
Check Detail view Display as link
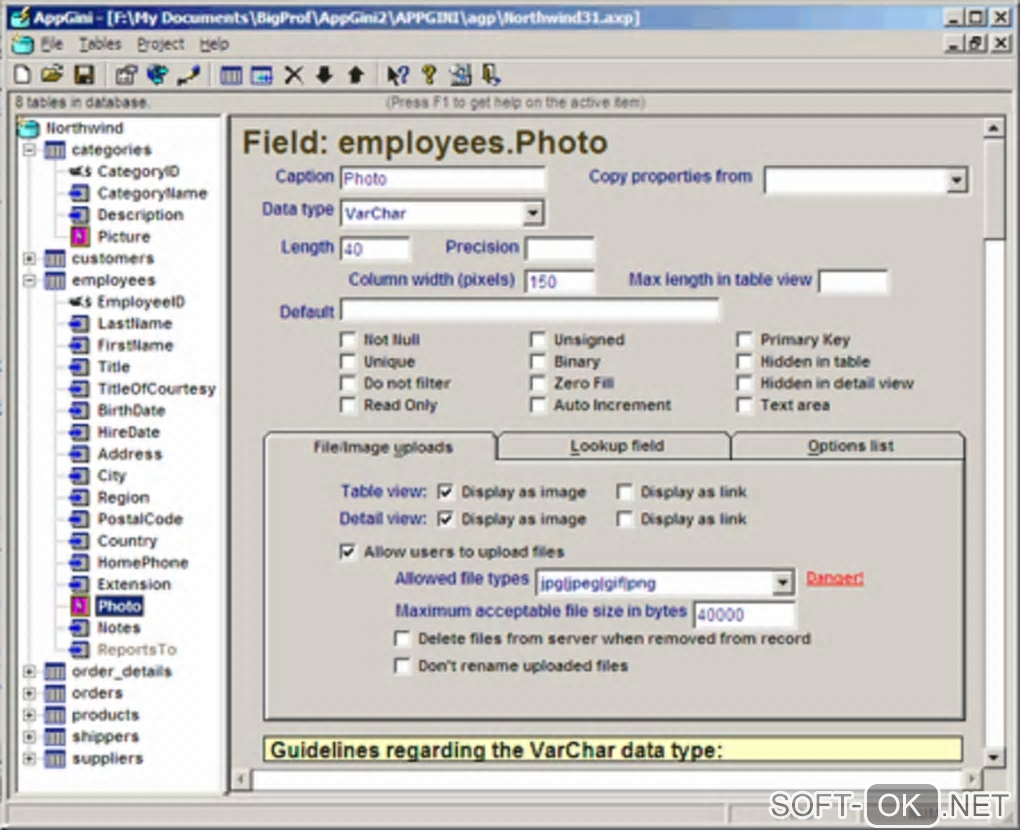(x=624, y=519)
